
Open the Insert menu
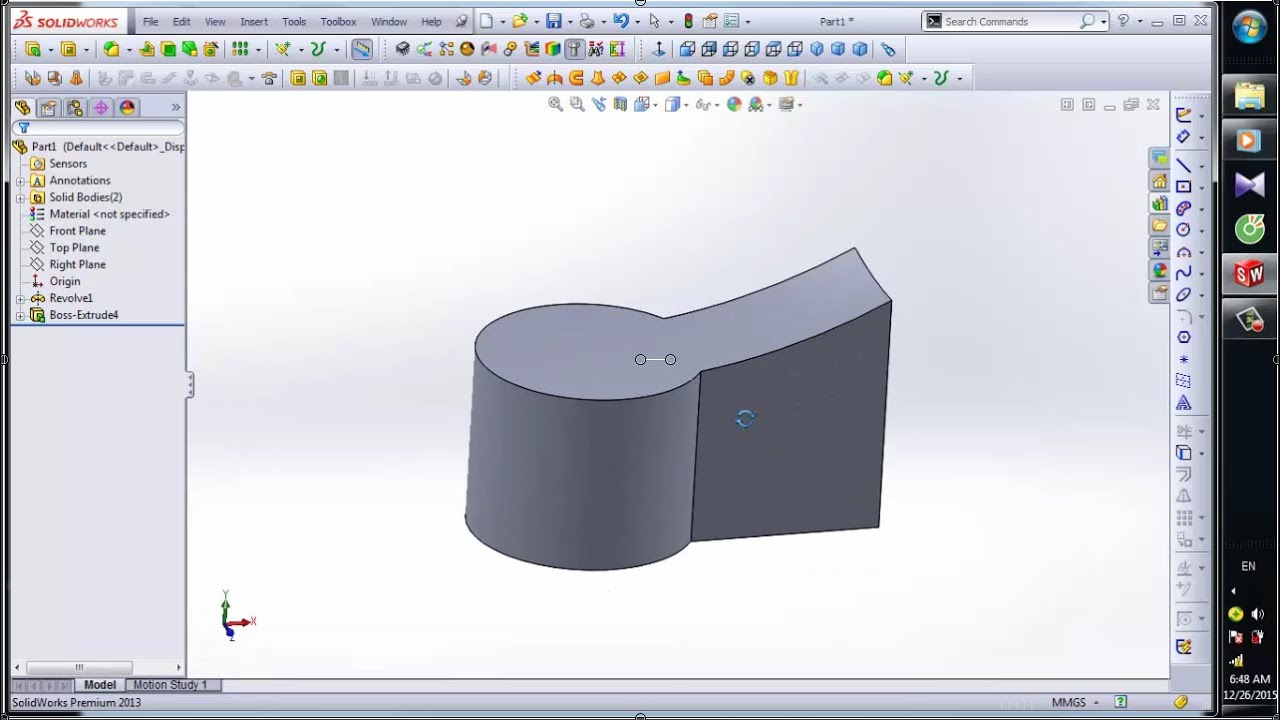click(x=254, y=21)
